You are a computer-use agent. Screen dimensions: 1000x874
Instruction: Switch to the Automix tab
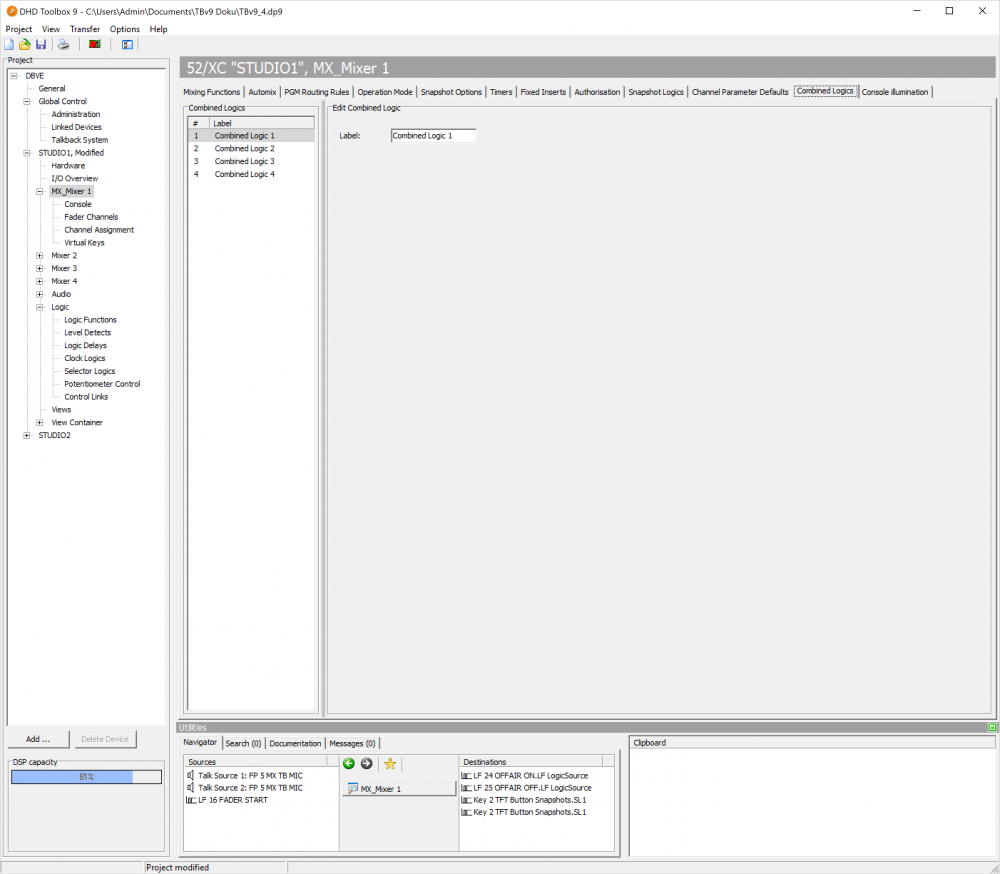(262, 91)
